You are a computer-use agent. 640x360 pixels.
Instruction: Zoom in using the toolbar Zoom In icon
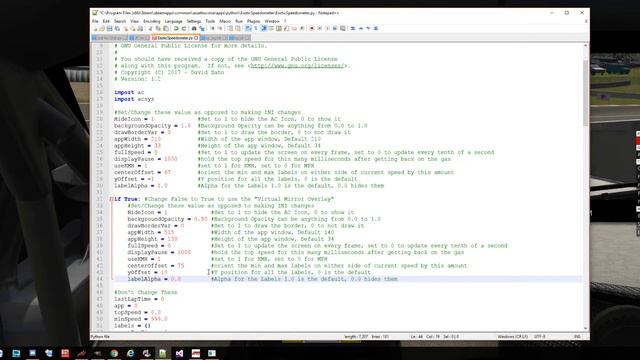pos(212,29)
